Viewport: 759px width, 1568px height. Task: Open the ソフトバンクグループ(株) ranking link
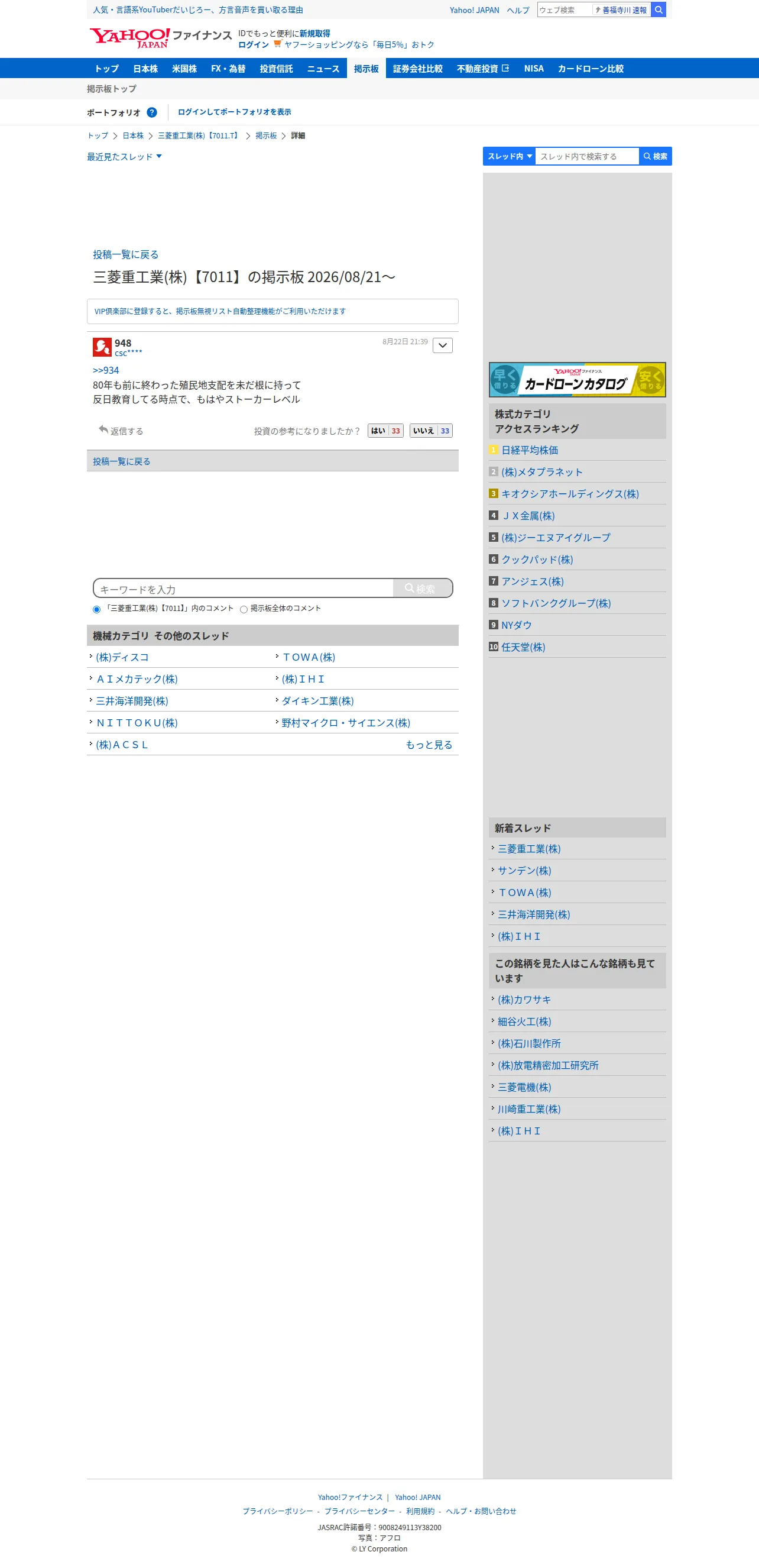pyautogui.click(x=556, y=603)
